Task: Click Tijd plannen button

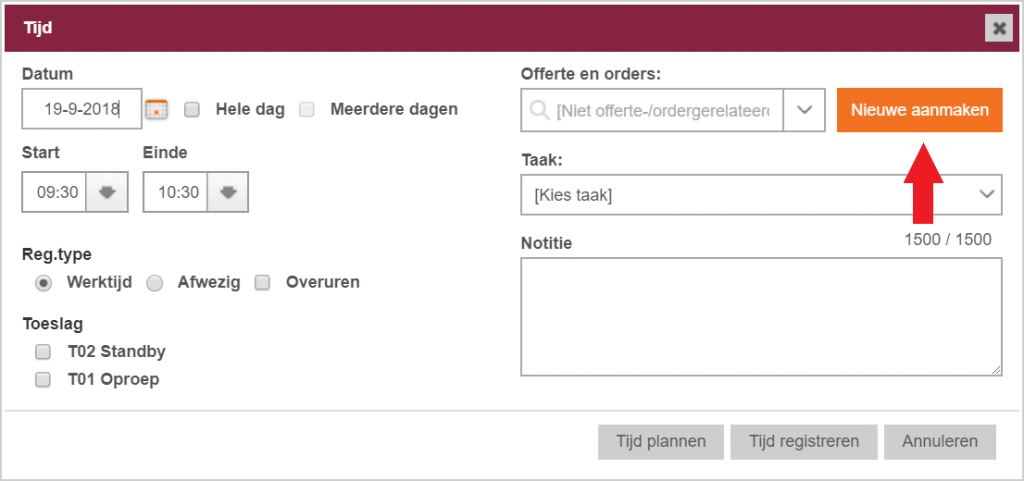Action: (x=661, y=442)
